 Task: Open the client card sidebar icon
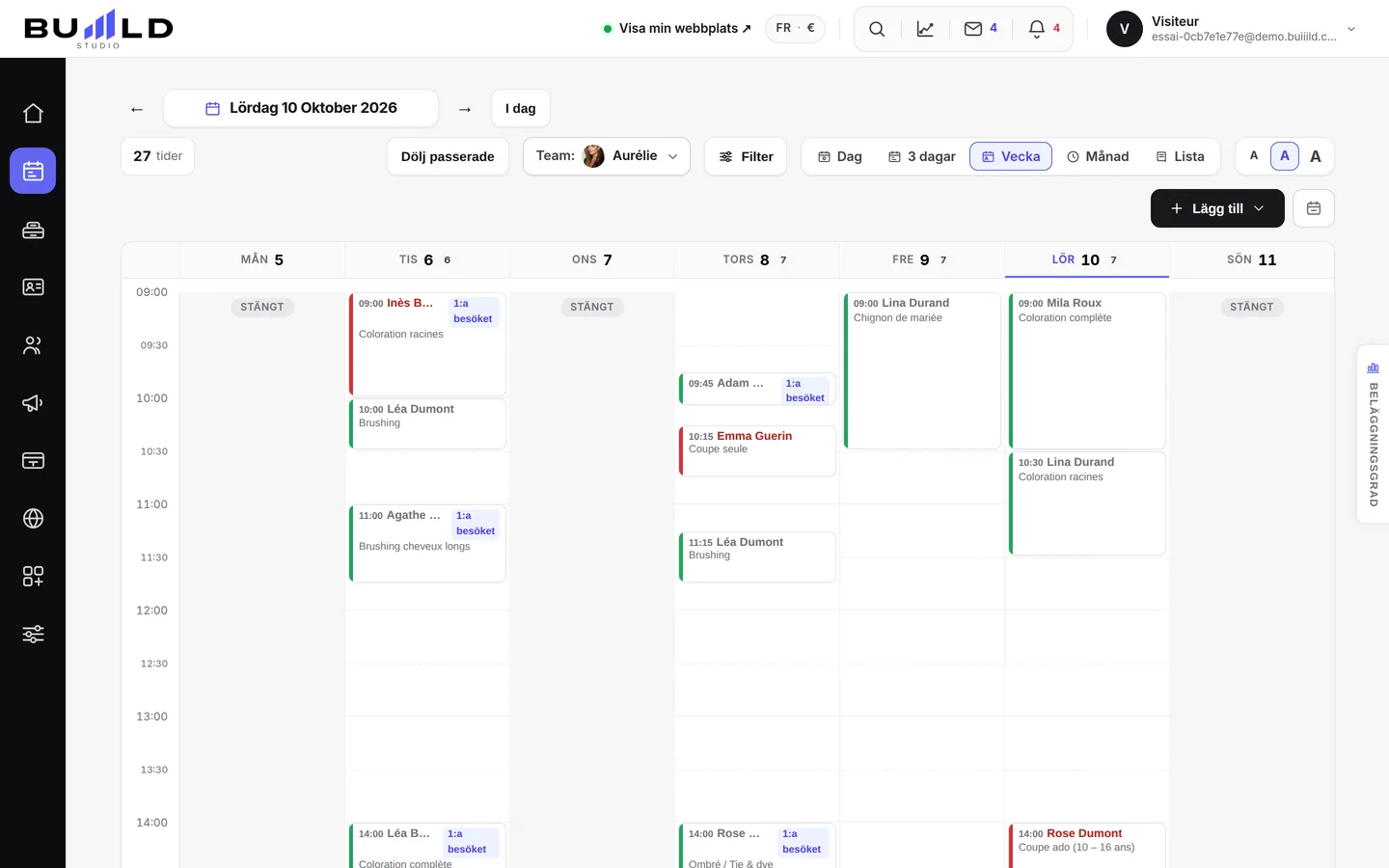(33, 287)
